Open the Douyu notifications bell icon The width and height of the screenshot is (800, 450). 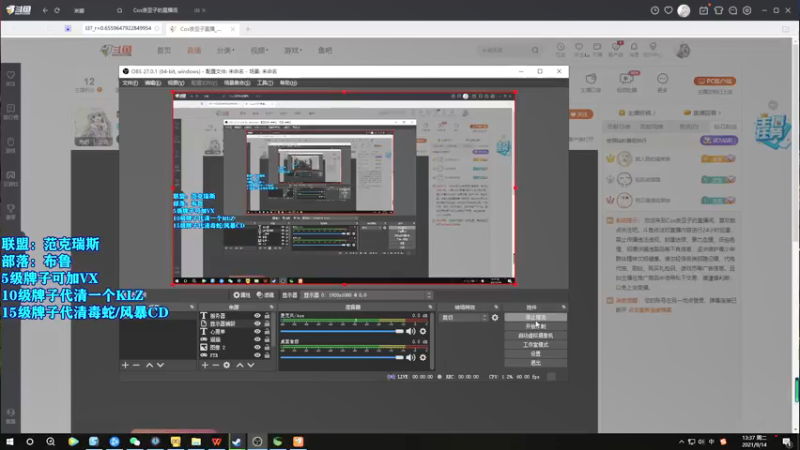point(634,47)
